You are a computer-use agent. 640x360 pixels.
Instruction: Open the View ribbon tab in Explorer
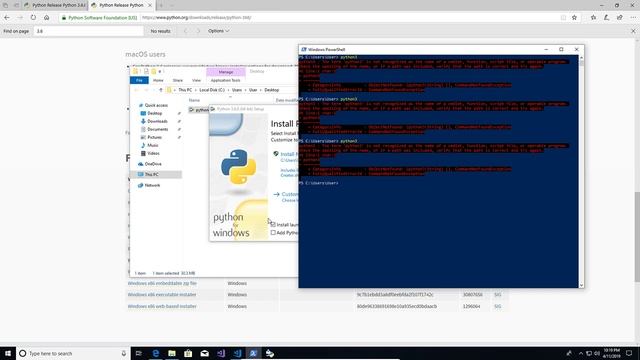point(196,80)
